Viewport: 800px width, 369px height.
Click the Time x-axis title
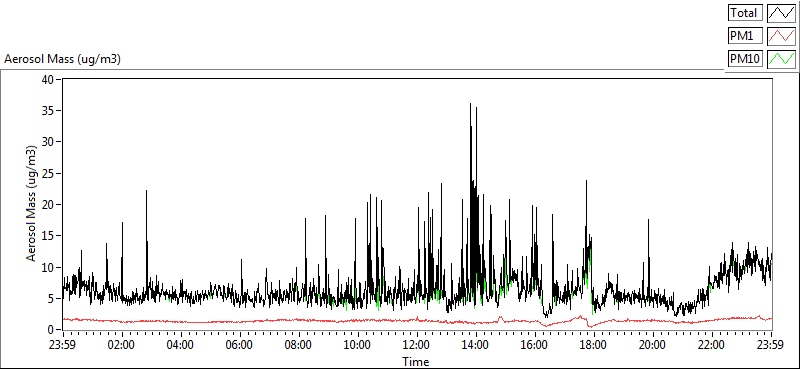point(416,362)
